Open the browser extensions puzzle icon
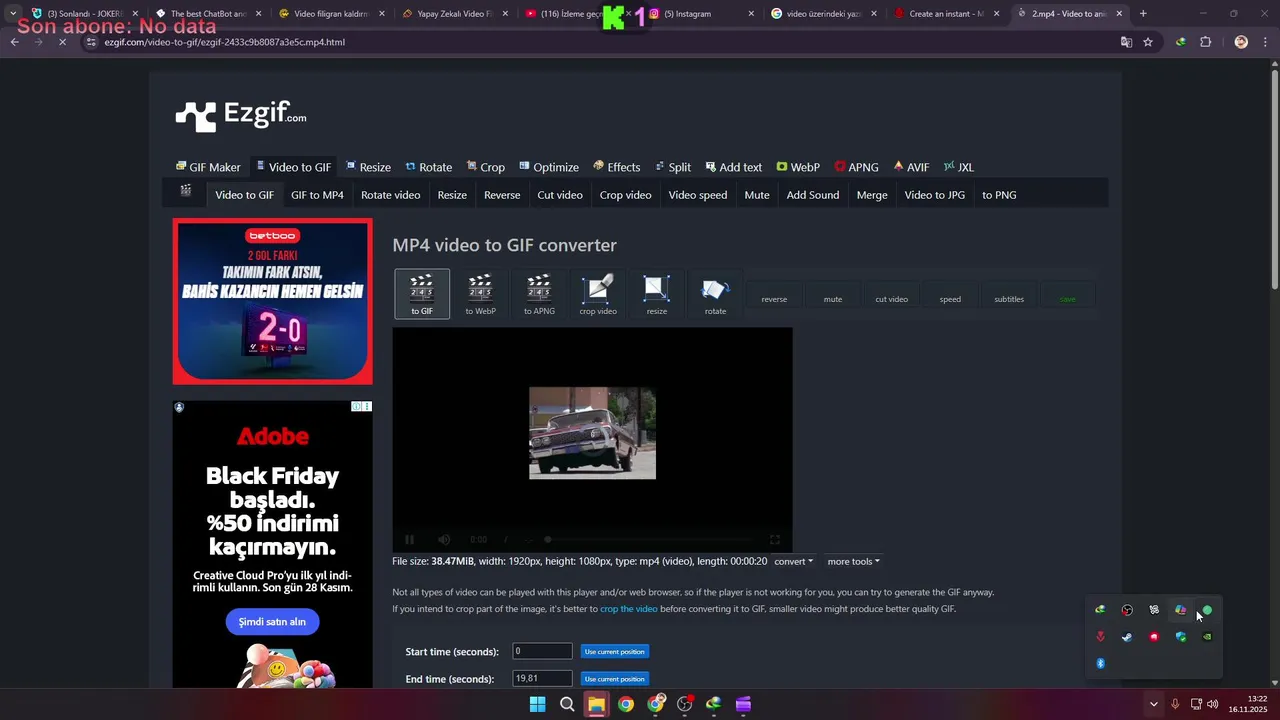1280x720 pixels. (1205, 42)
